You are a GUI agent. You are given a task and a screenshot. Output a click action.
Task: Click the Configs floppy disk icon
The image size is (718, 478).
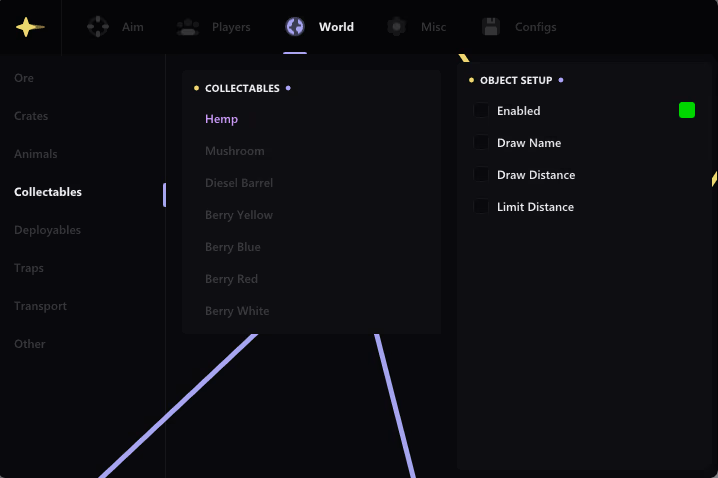[x=491, y=27]
